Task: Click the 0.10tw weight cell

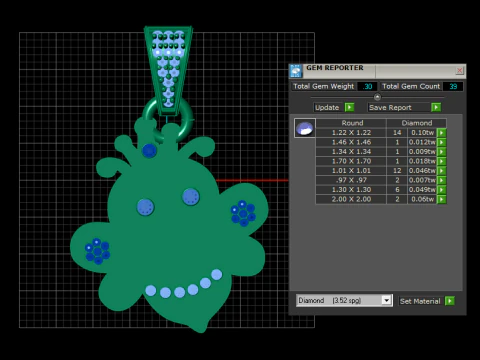Action: [x=422, y=133]
